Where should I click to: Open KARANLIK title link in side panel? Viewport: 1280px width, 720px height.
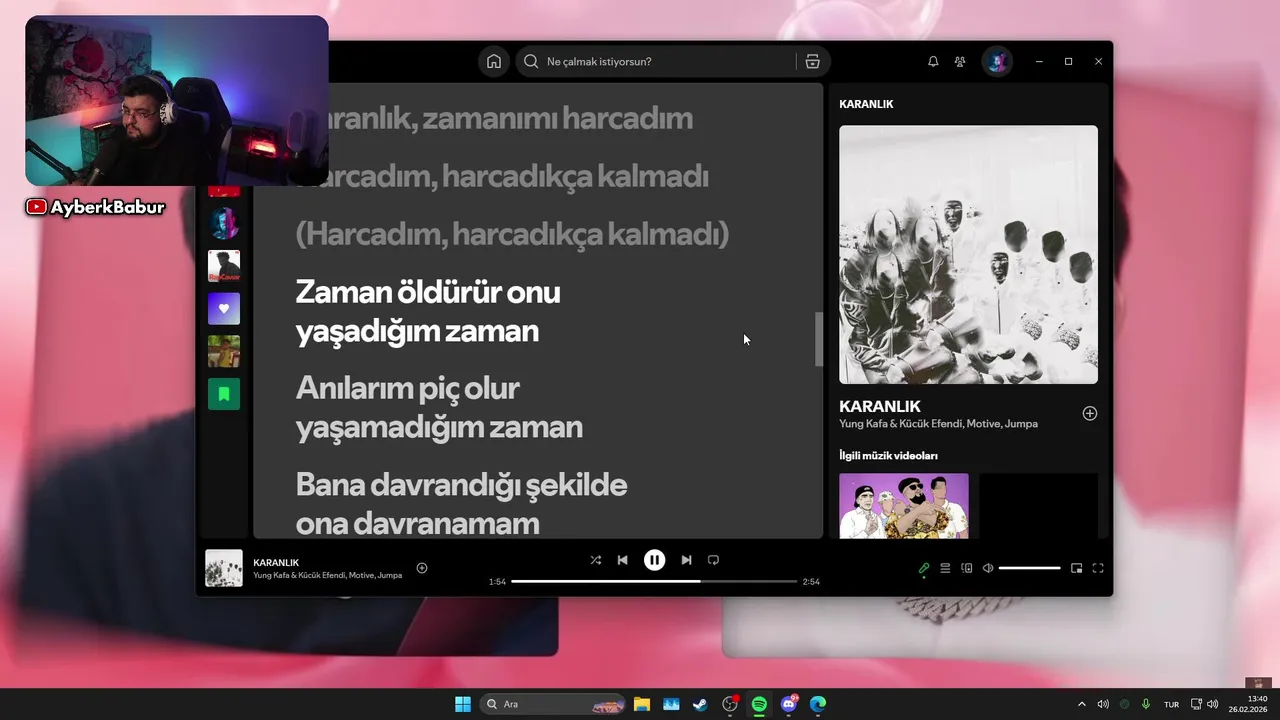pyautogui.click(x=880, y=406)
